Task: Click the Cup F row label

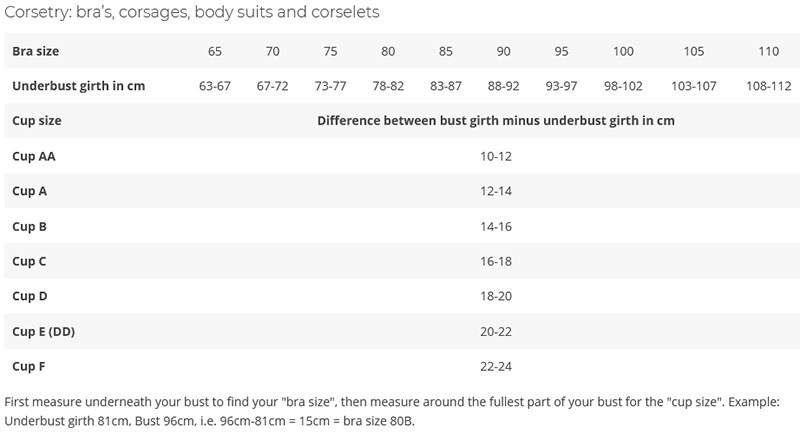Action: click(29, 366)
